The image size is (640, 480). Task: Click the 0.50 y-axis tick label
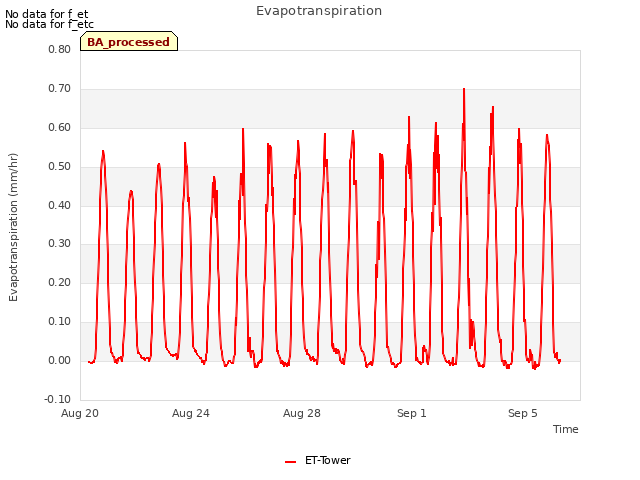[60, 167]
